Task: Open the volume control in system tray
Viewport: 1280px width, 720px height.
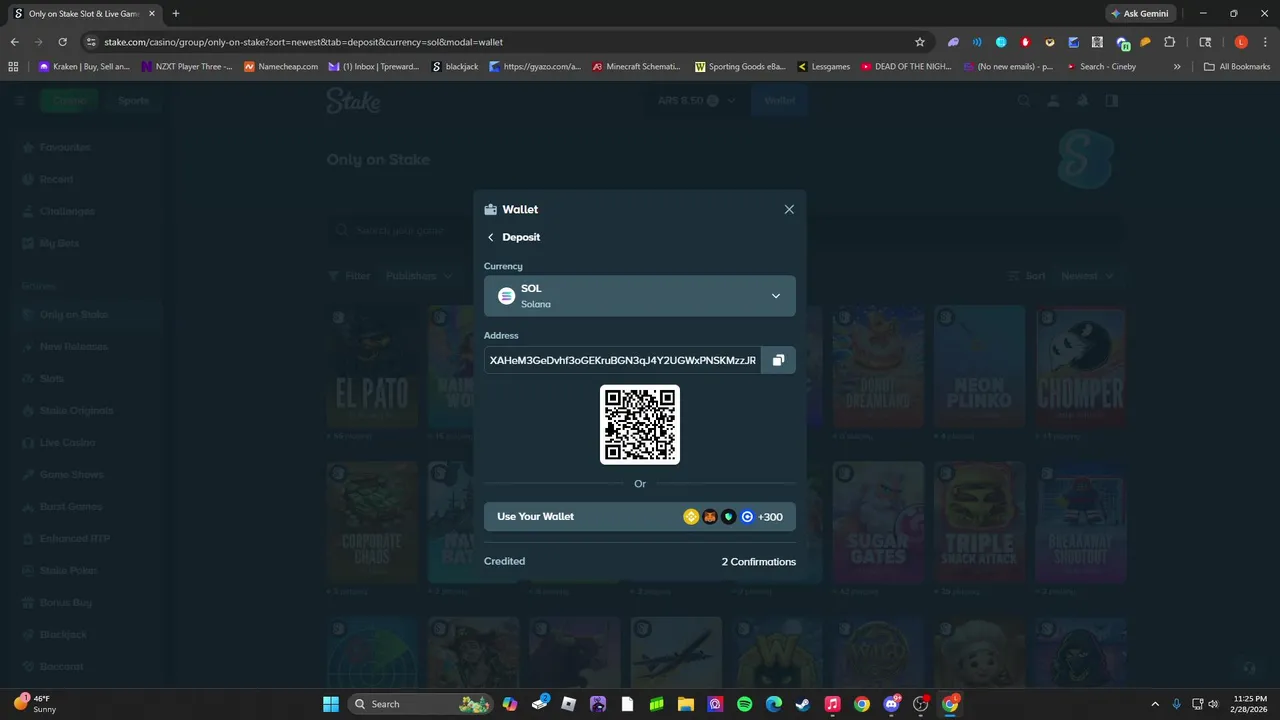Action: (1213, 704)
